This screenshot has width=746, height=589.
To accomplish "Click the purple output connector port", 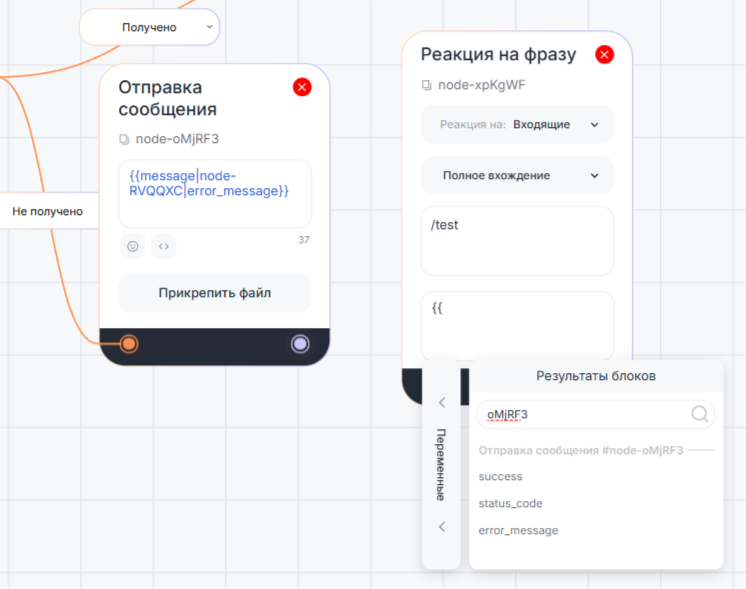I will coord(300,344).
